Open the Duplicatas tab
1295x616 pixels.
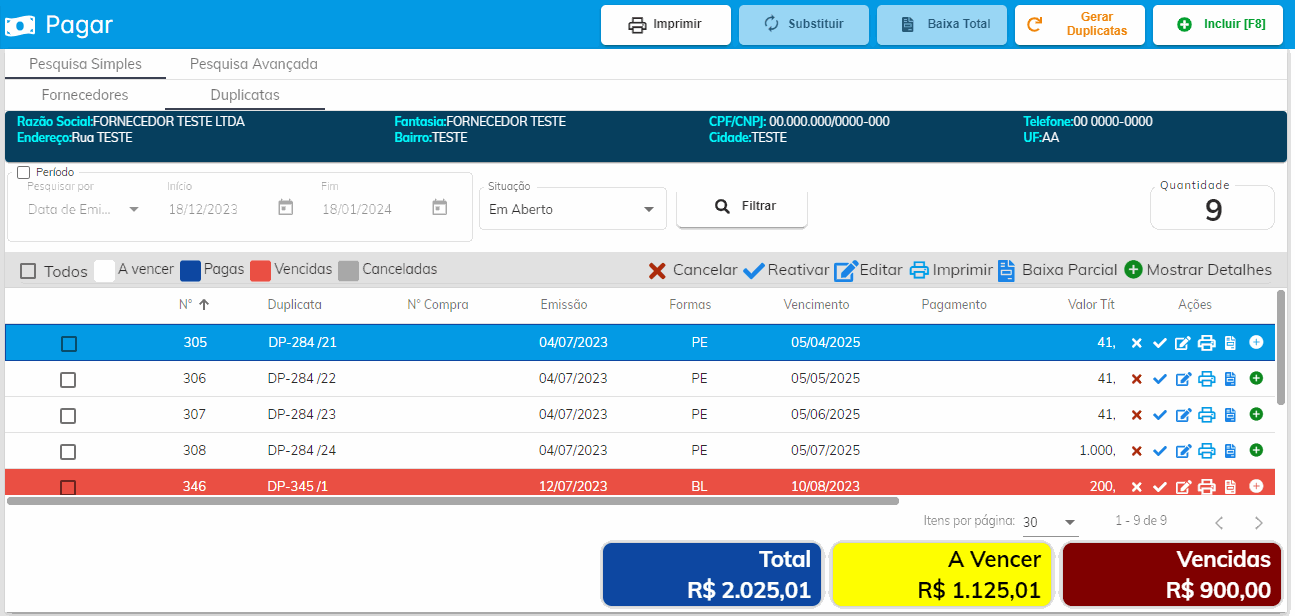pos(245,95)
